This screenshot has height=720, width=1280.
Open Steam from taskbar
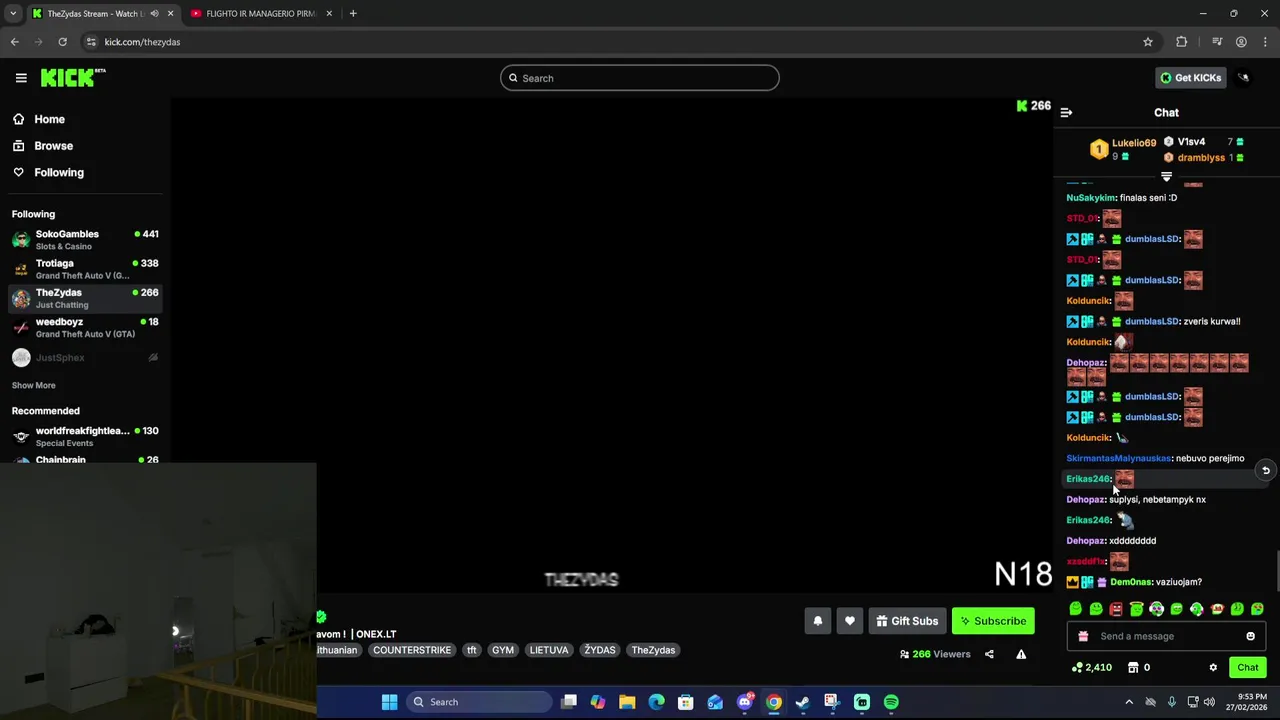point(803,702)
